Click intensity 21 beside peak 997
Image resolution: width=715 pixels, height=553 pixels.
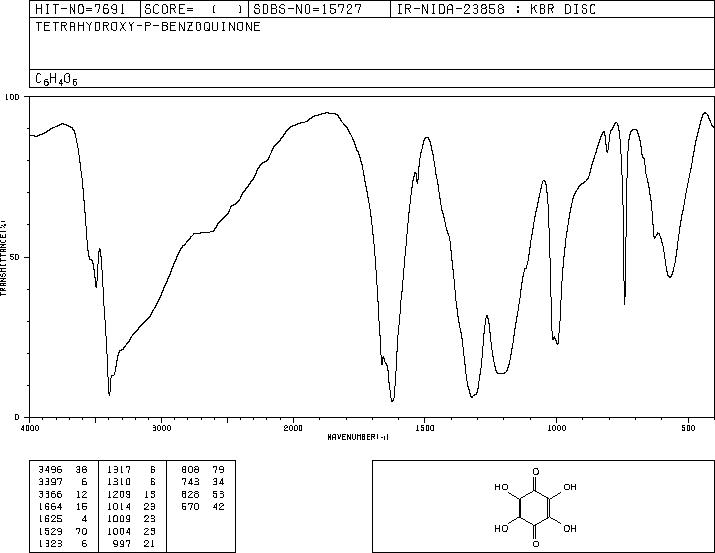coord(150,543)
